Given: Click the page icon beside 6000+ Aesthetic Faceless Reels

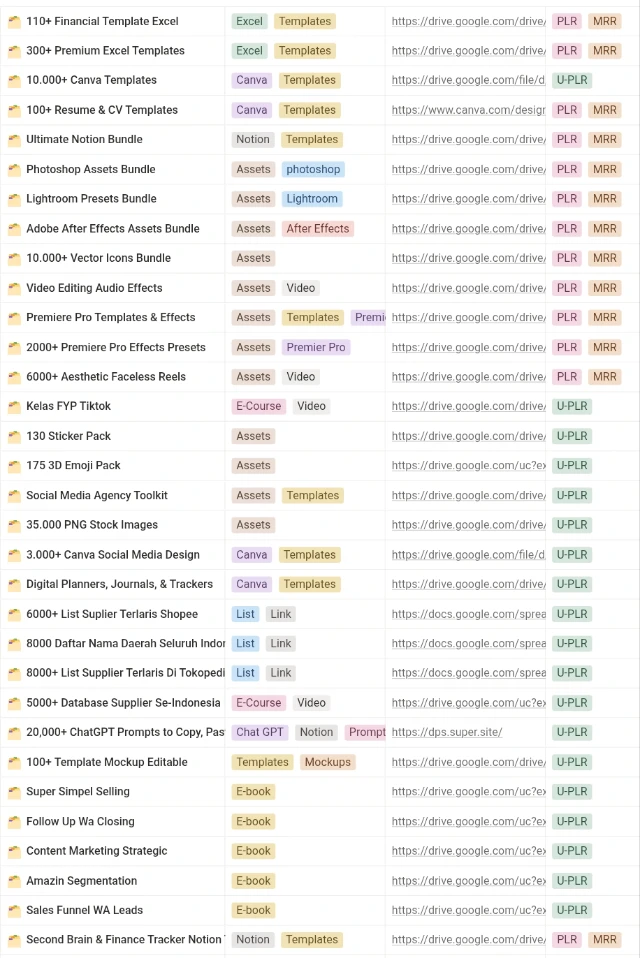Looking at the screenshot, I should (x=14, y=377).
